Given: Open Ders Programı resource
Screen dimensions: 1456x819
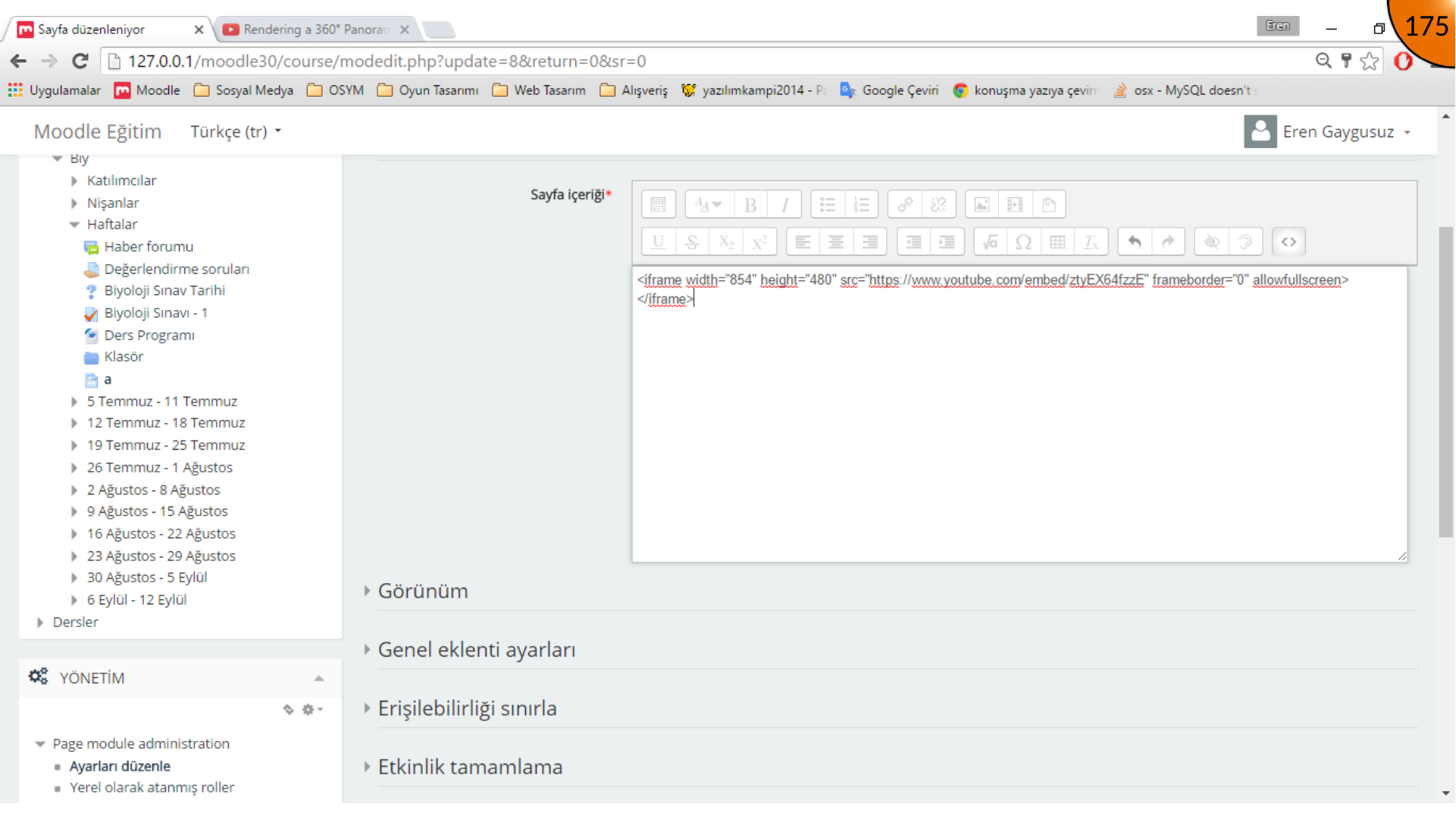Looking at the screenshot, I should [x=149, y=335].
